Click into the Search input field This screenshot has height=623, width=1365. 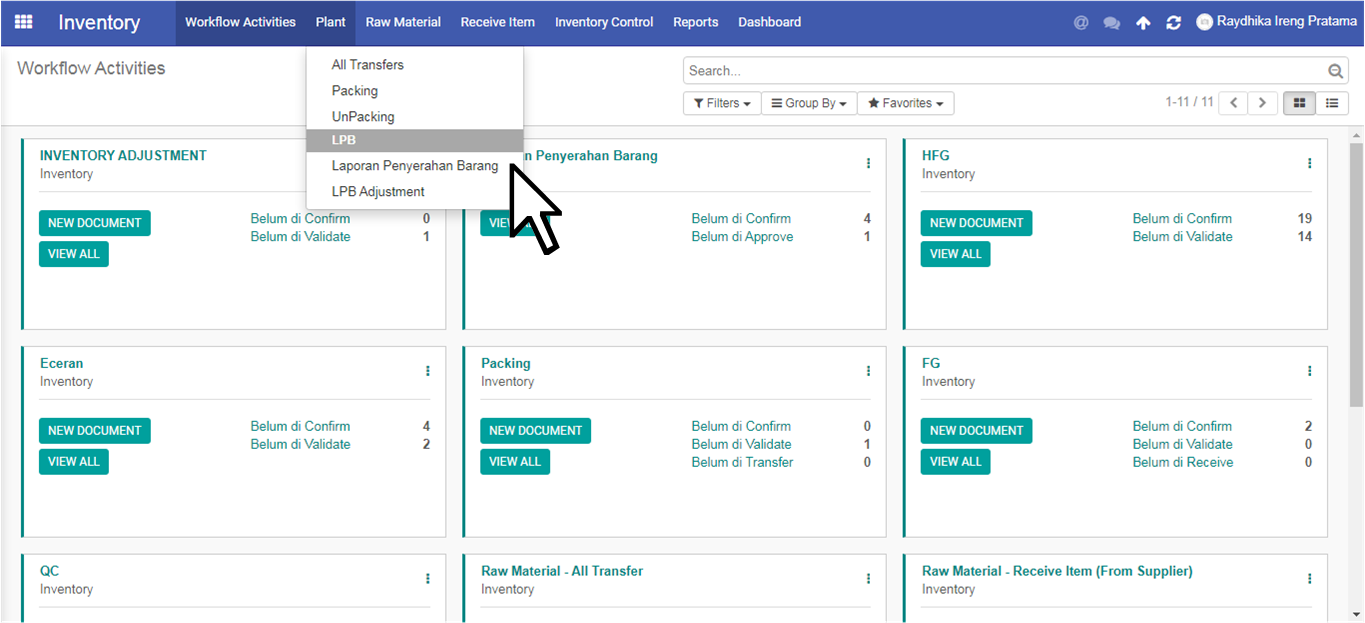click(1000, 71)
